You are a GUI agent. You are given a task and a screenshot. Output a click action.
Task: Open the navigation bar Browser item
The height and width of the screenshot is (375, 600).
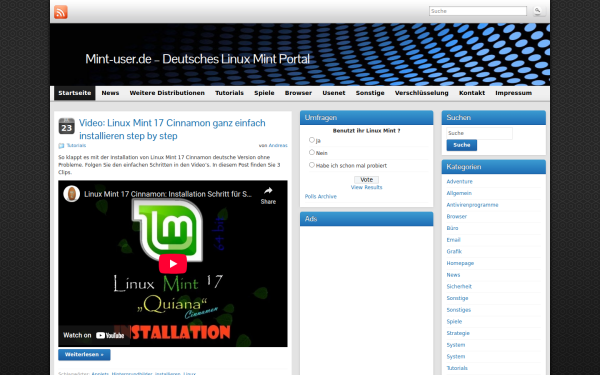click(x=298, y=93)
